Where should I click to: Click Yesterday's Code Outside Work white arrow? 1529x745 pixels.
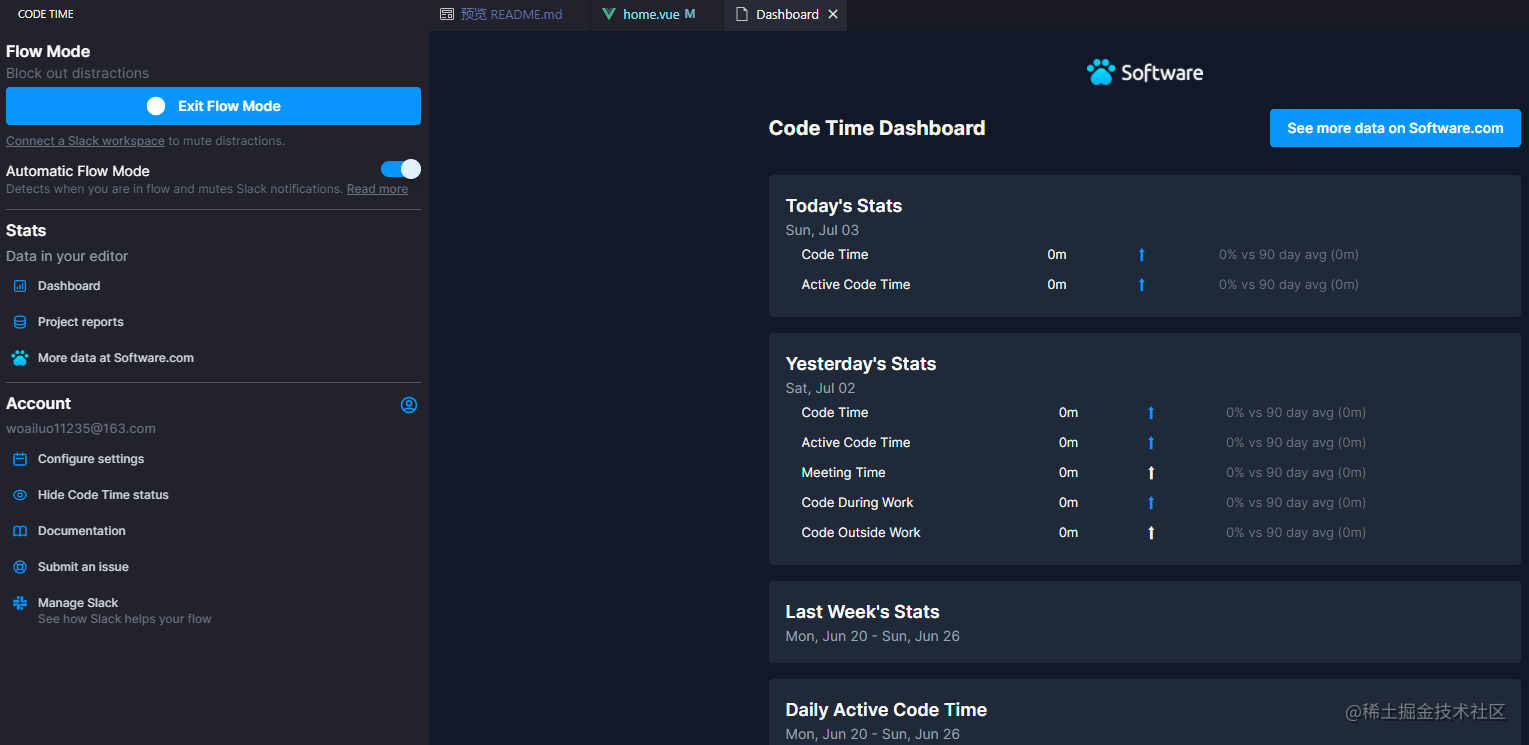1151,533
